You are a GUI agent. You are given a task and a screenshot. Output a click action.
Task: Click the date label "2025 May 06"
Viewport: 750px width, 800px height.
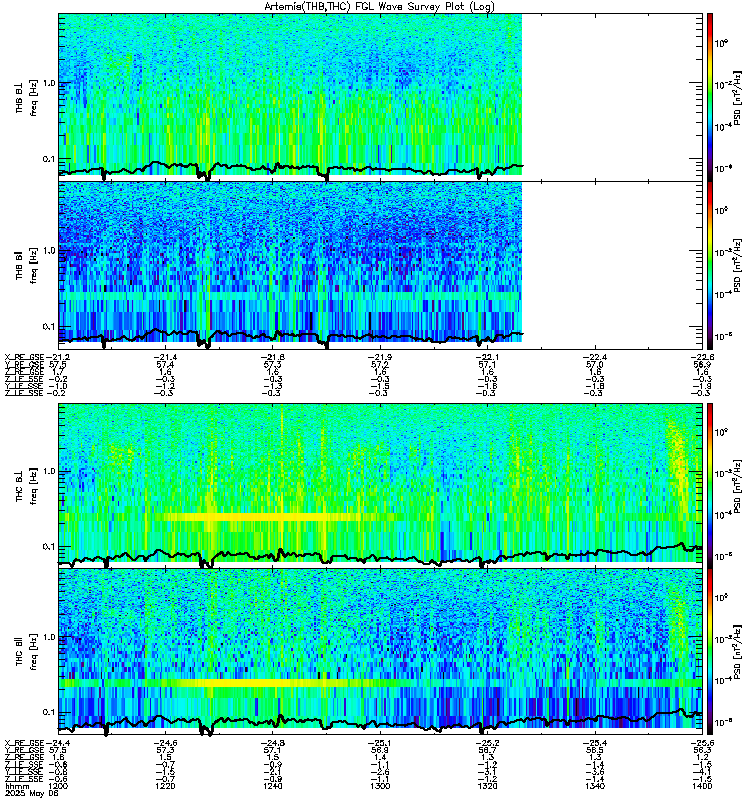[x=31, y=794]
